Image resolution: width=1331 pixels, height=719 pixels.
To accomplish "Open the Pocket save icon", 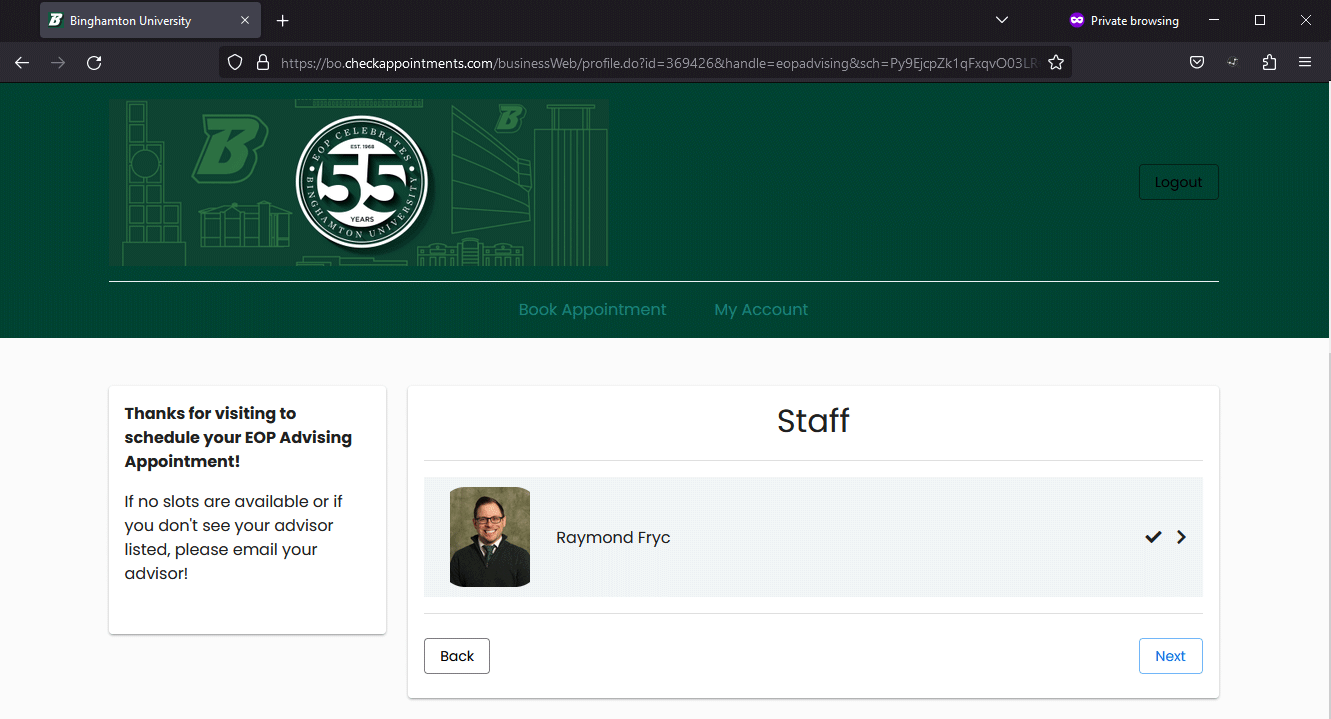I will click(1196, 62).
